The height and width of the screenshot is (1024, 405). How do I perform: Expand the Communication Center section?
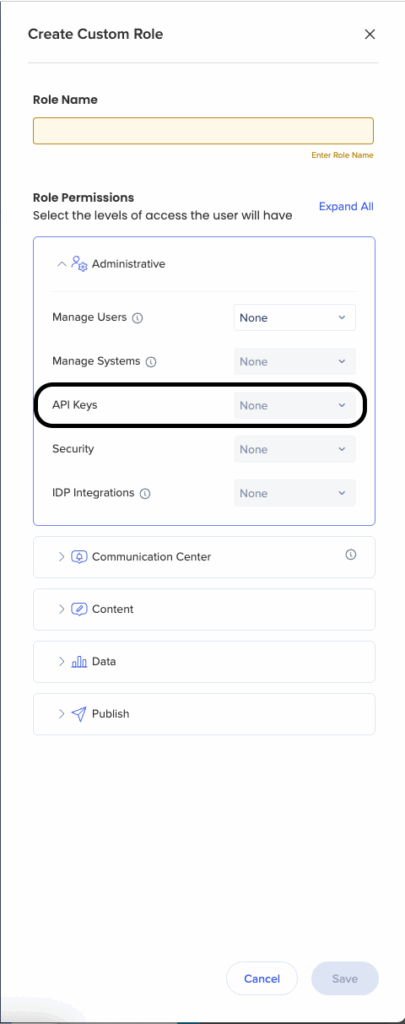[204, 557]
